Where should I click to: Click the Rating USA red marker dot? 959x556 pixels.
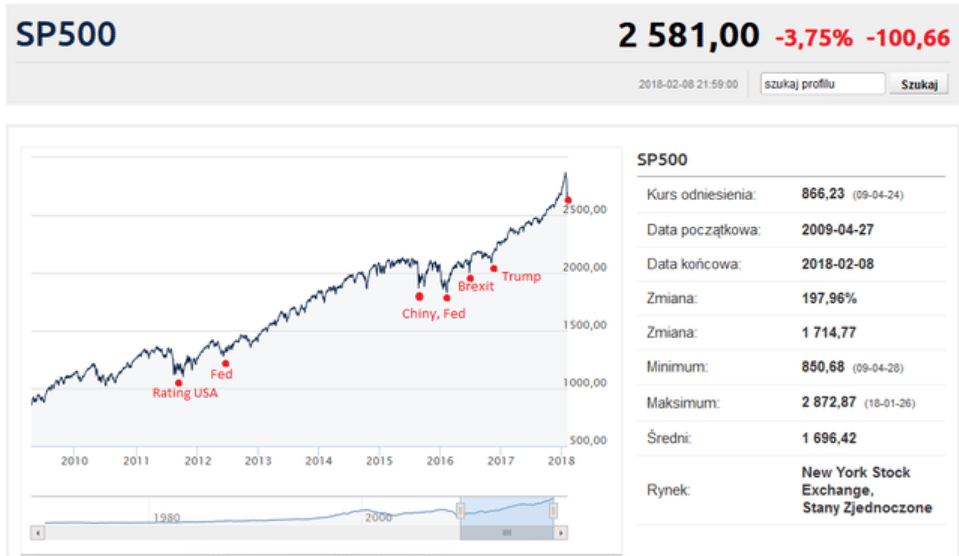click(179, 382)
